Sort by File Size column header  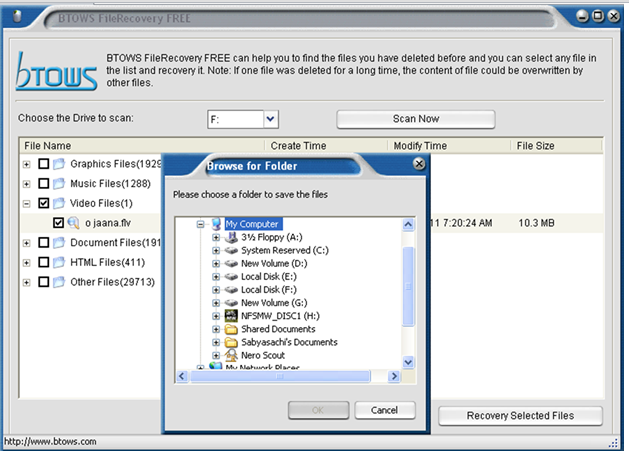pyautogui.click(x=556, y=146)
